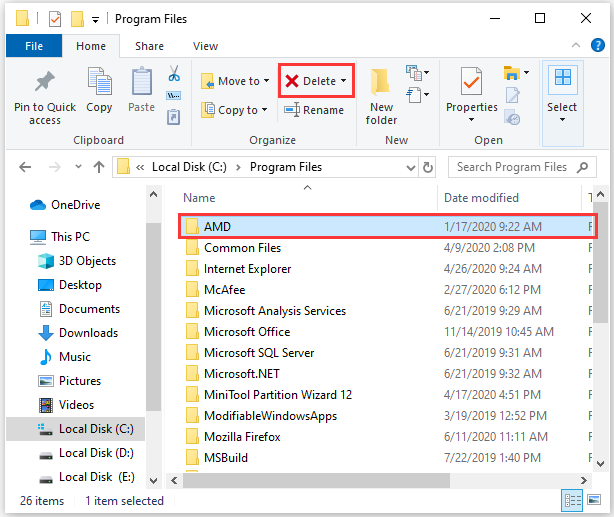Click the History icon in Open group
The width and height of the screenshot is (614, 517).
point(512,117)
